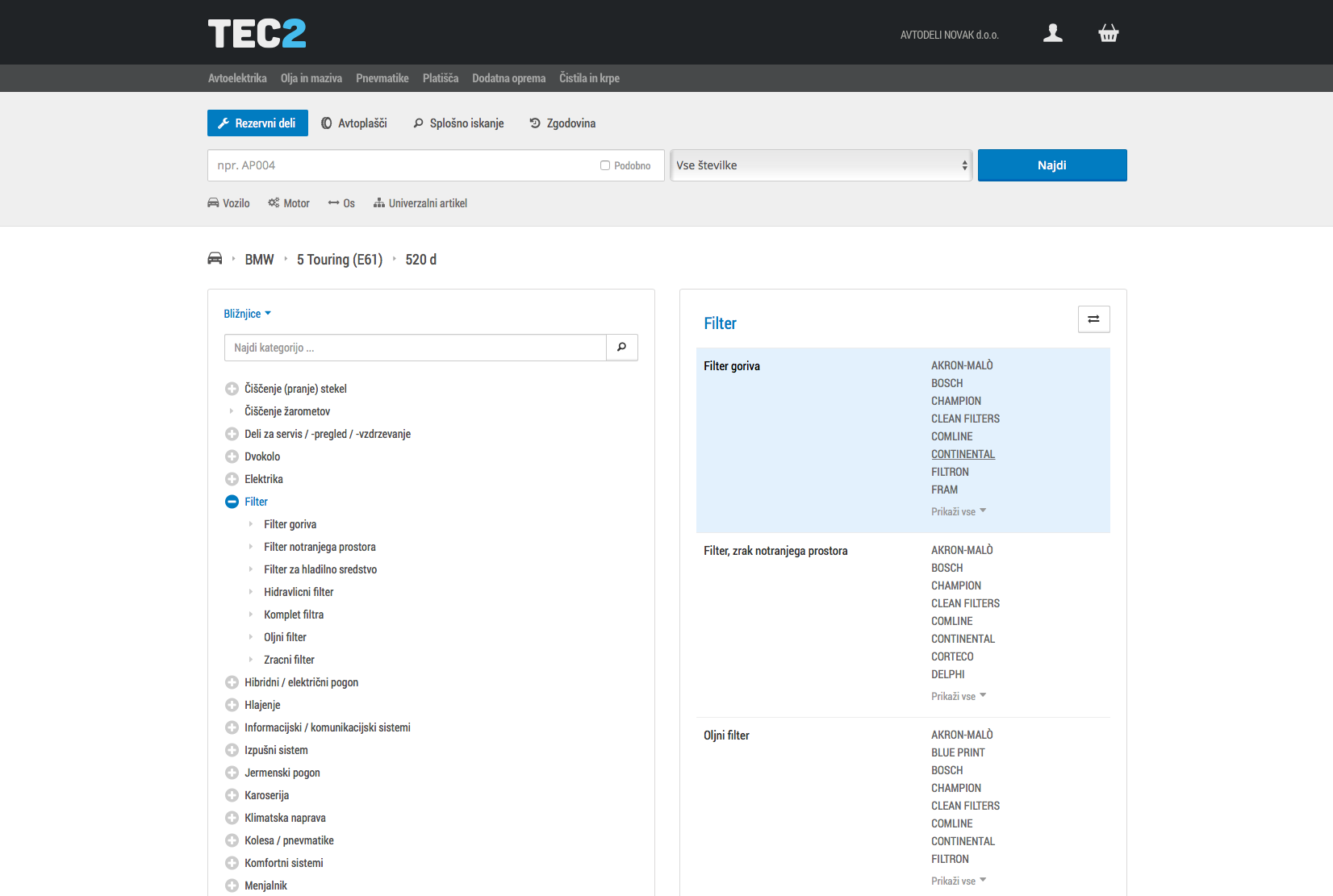Open the user account icon
Screen dimensions: 1333x896
tap(1053, 33)
